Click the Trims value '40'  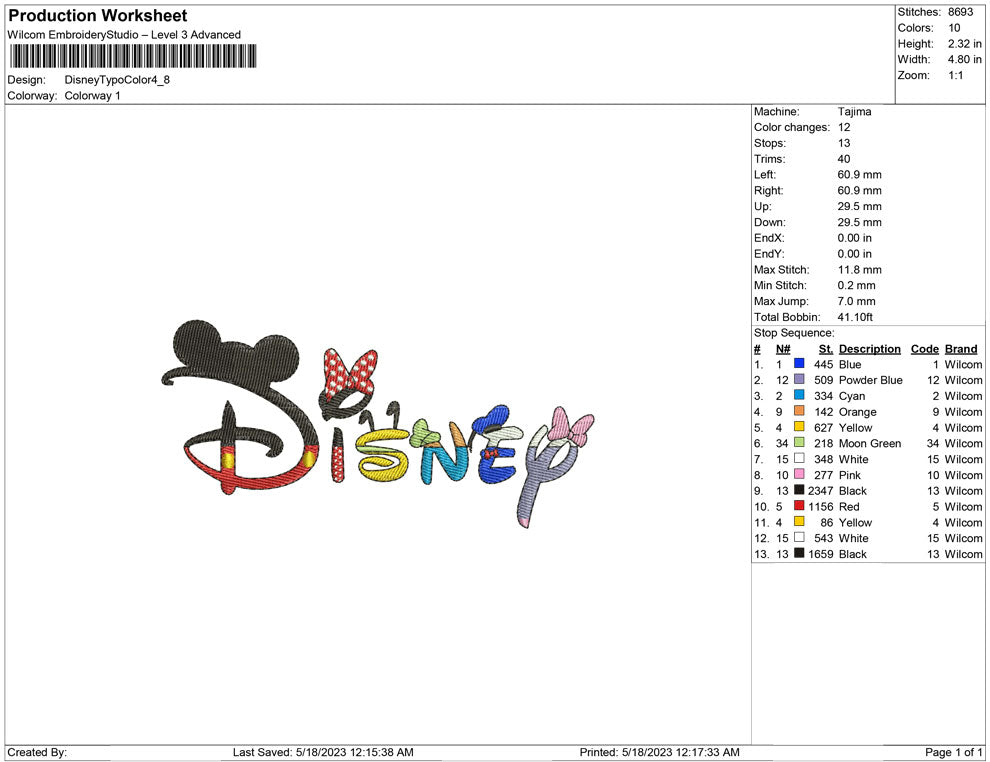pos(844,159)
